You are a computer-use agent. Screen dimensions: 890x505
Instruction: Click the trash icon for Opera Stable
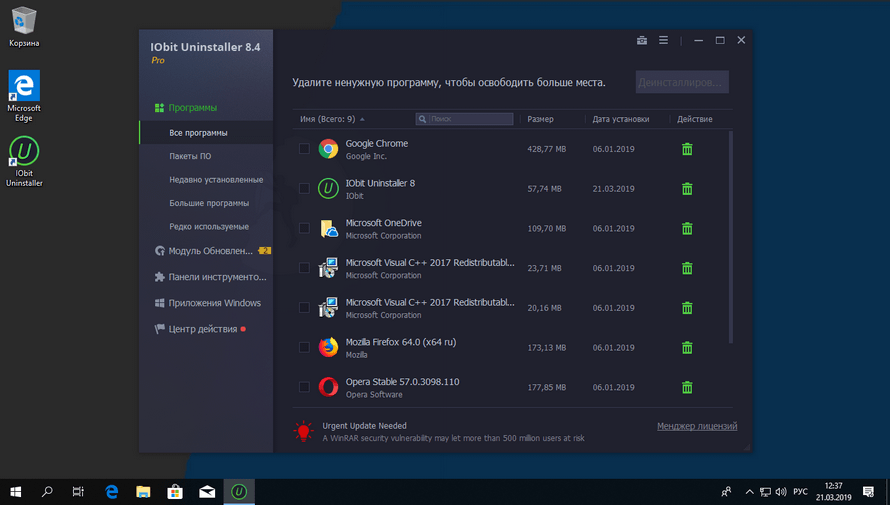(x=687, y=388)
